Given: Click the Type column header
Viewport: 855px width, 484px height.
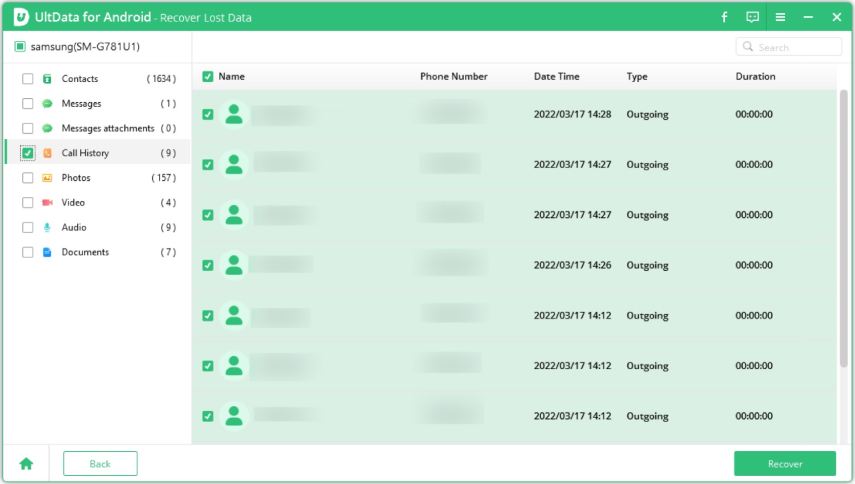Looking at the screenshot, I should tap(637, 76).
